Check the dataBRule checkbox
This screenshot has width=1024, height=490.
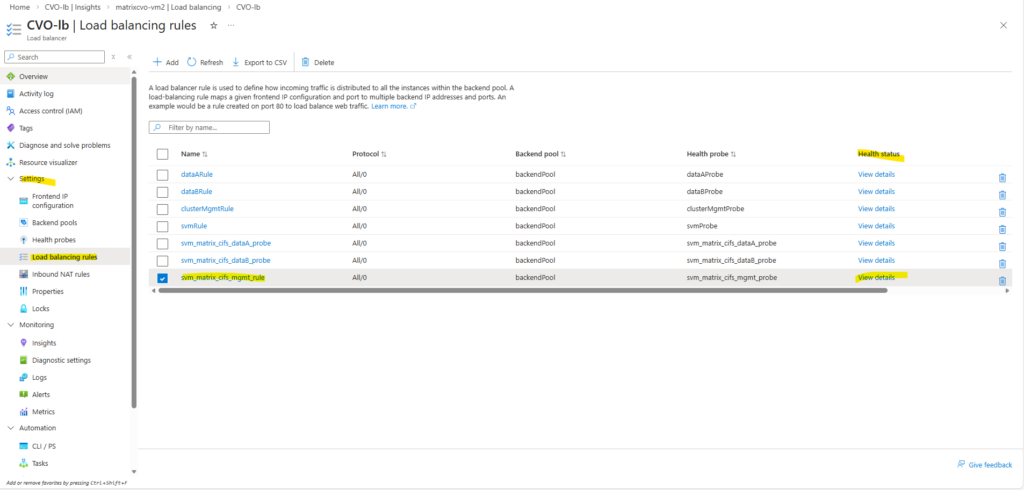point(163,191)
